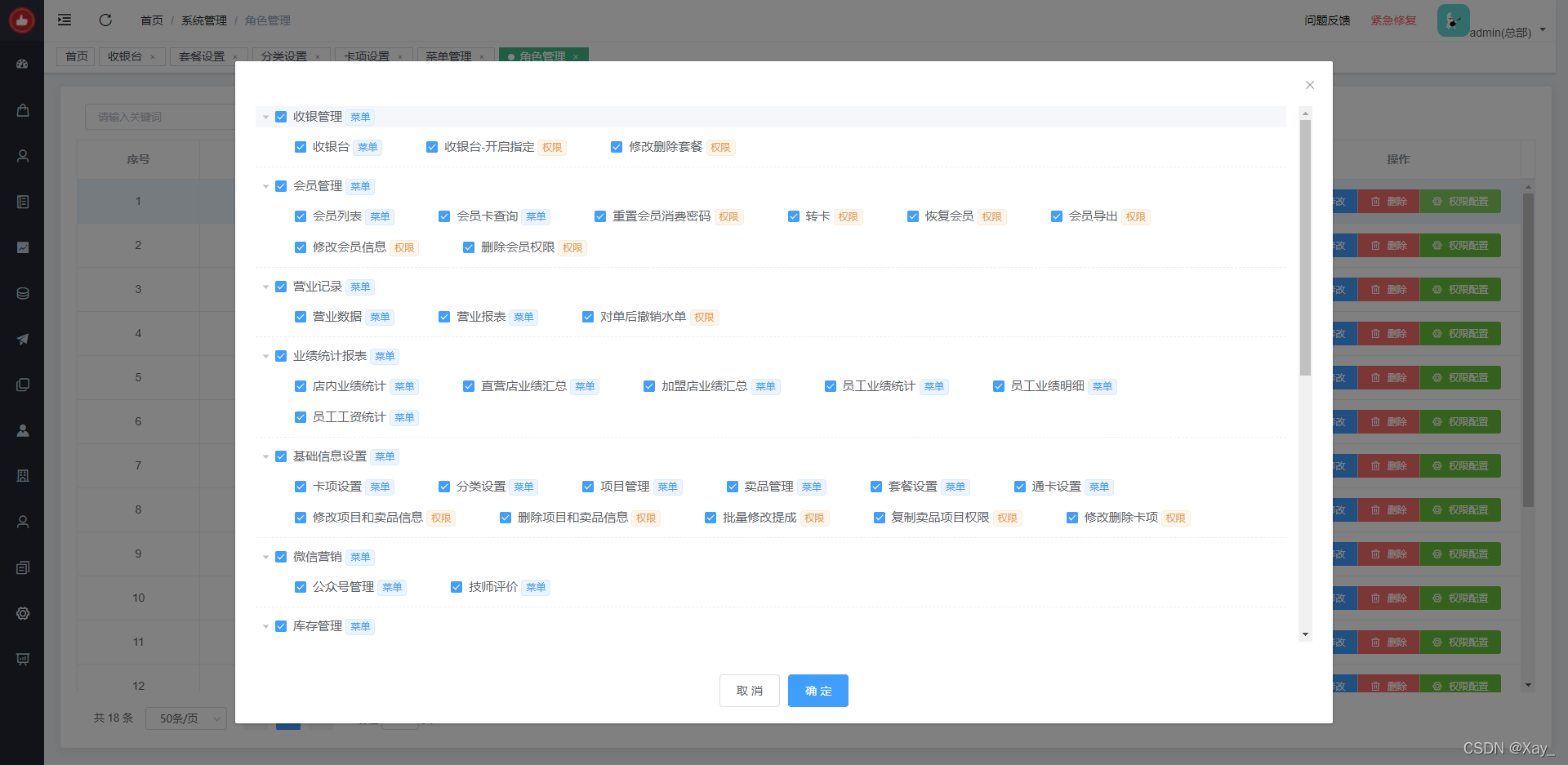Open the member management person icon
Screen dimensions: 1568x765
pos(22,156)
